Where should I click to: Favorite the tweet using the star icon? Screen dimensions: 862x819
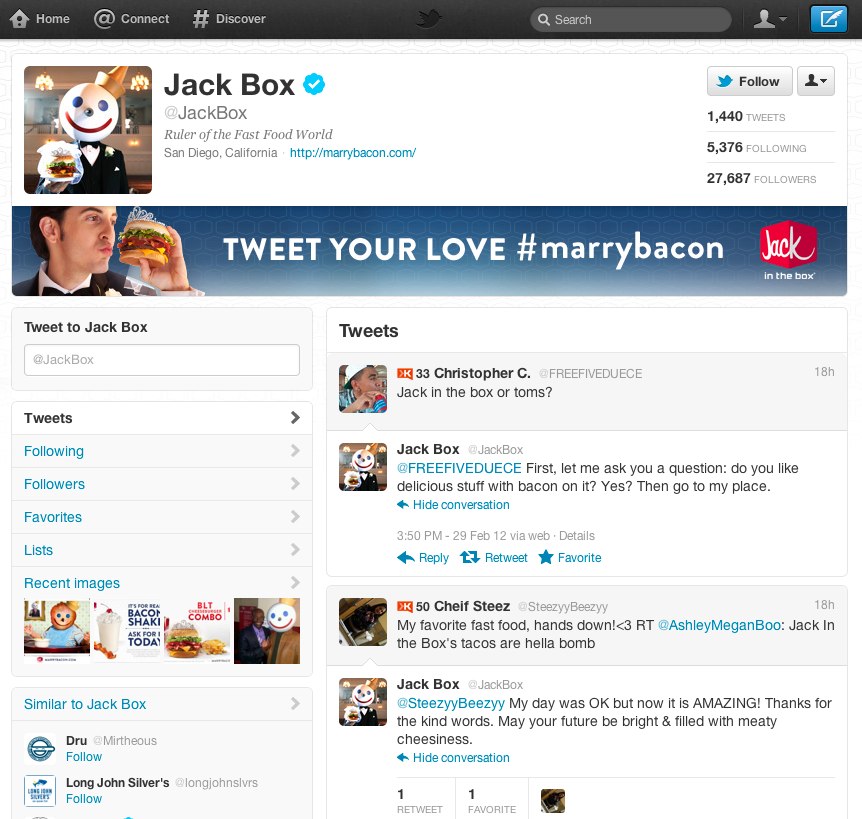coord(546,558)
